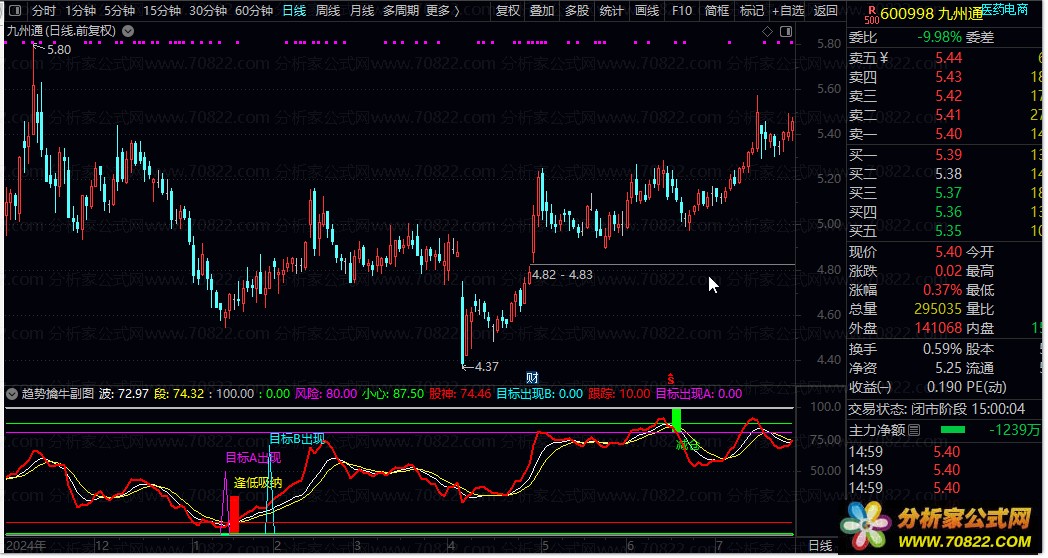Click the 目标A出现 signal label
The image size is (1048, 558).
coord(253,458)
